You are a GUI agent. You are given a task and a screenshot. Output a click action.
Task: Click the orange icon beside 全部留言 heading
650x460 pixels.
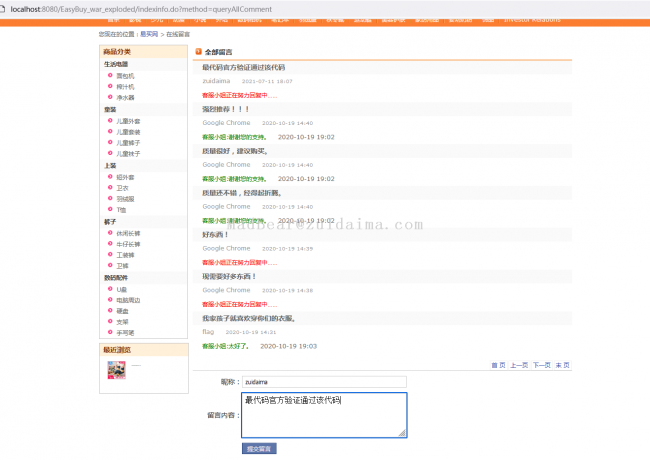point(198,50)
